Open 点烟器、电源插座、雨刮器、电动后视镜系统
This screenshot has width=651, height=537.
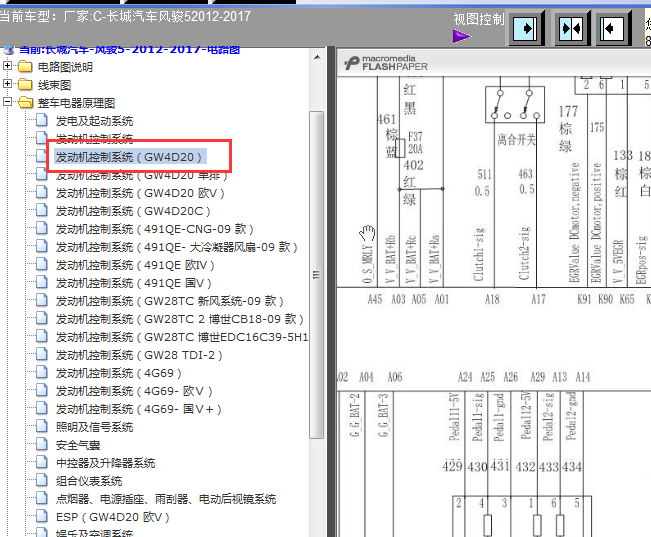point(166,499)
